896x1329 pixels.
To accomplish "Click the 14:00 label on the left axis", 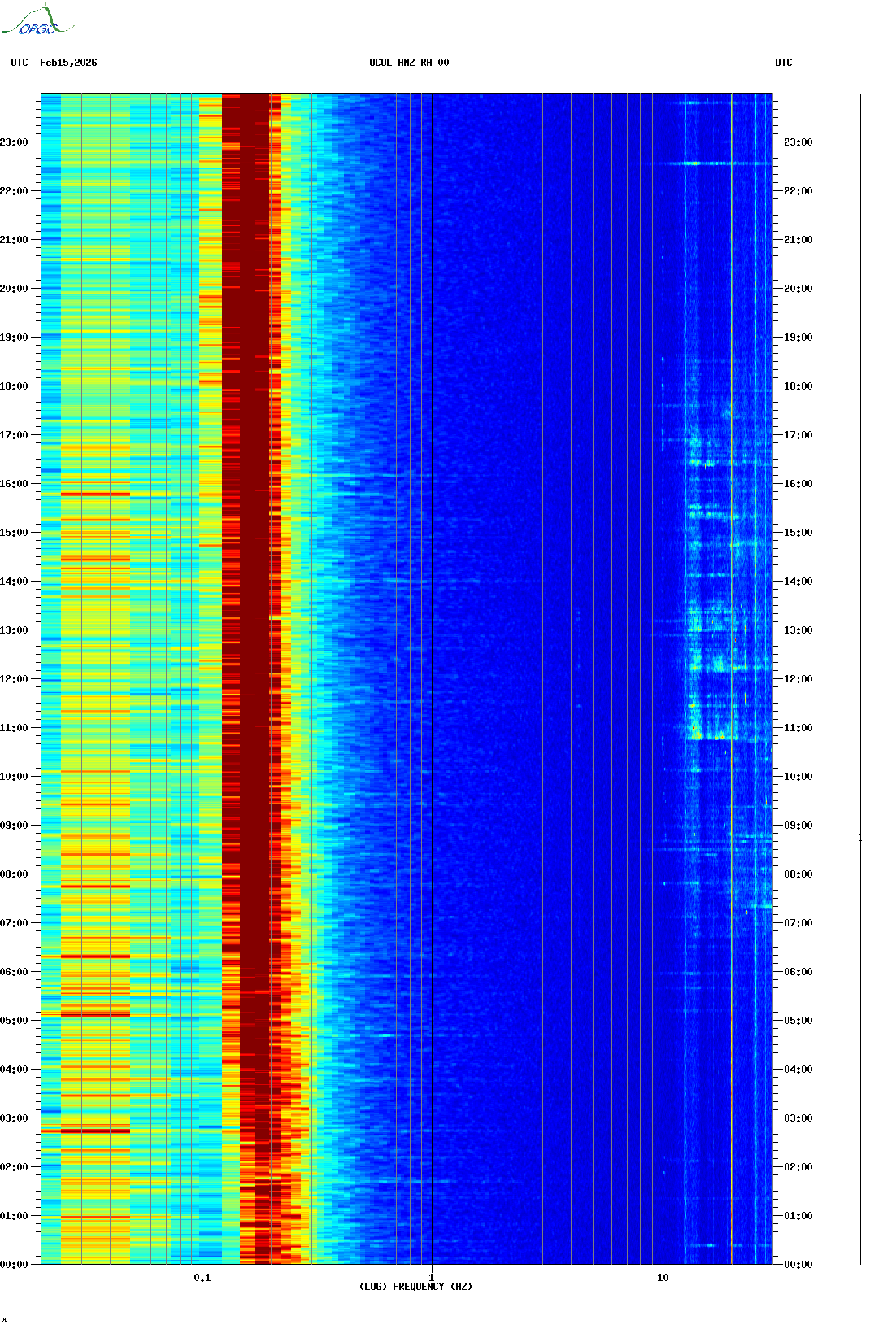I will (14, 582).
